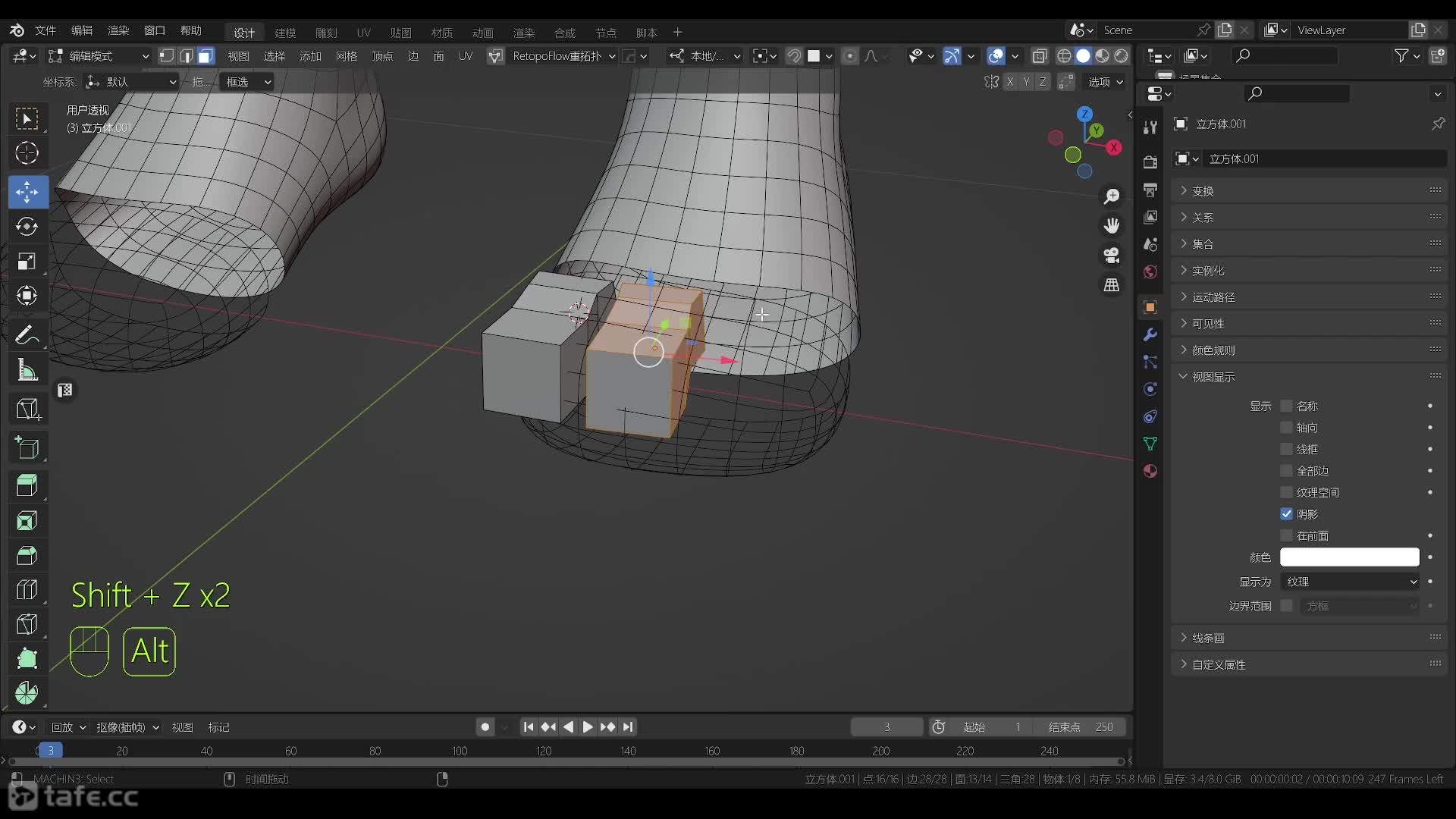The width and height of the screenshot is (1456, 819).
Task: Activate the Transform tool
Action: 27,296
